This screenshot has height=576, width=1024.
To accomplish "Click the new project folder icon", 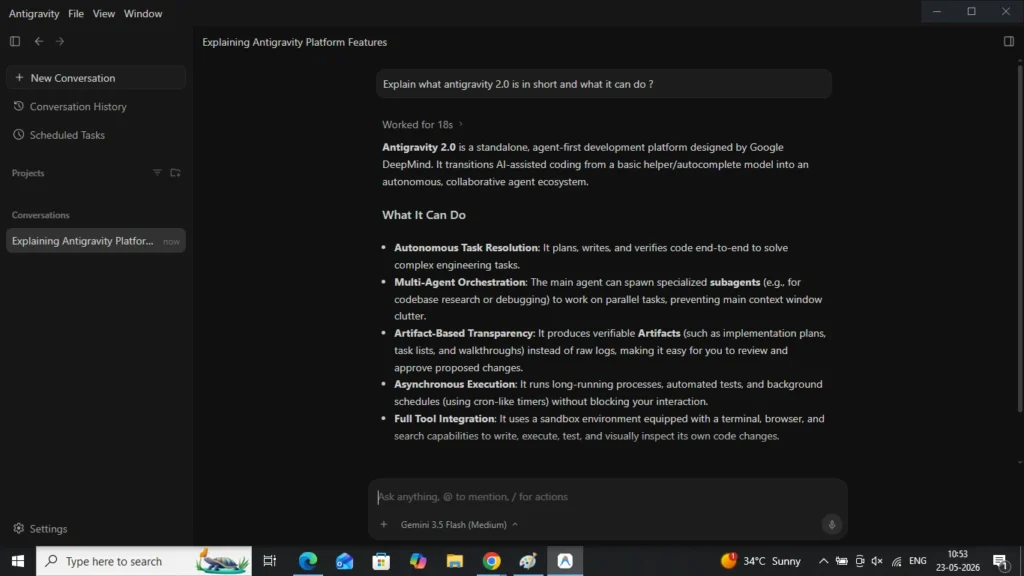I will (x=176, y=173).
